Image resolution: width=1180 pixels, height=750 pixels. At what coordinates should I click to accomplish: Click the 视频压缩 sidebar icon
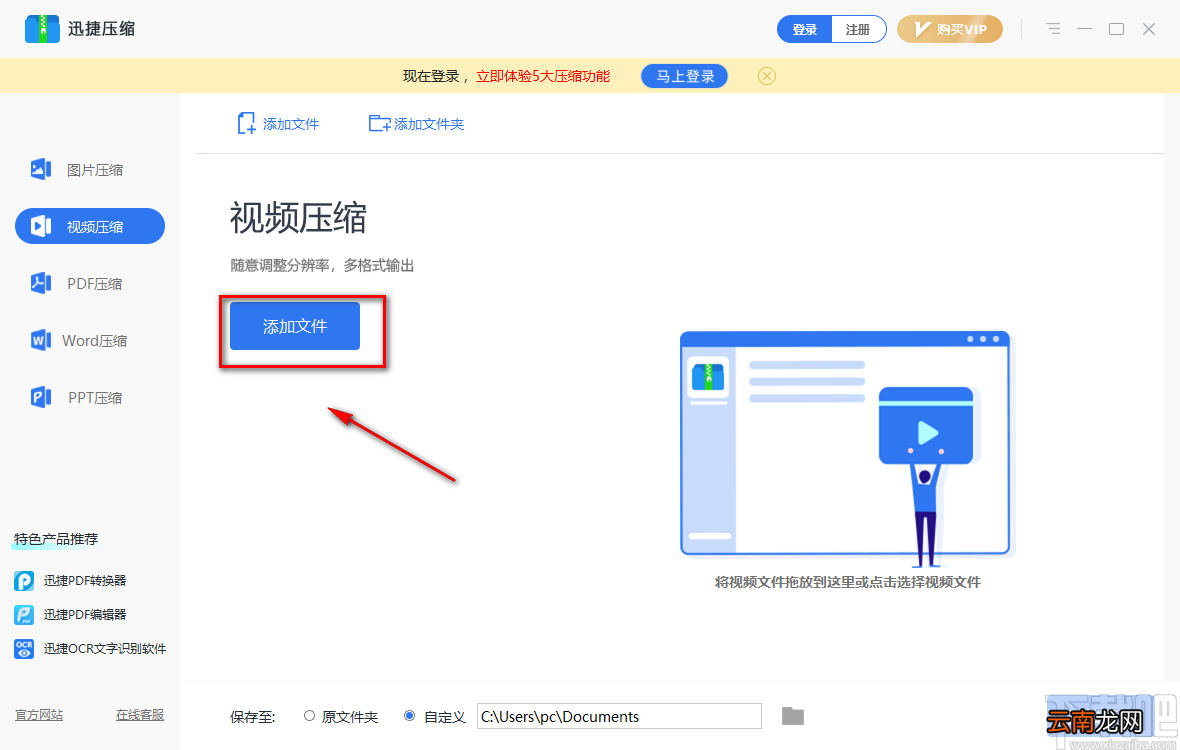41,226
